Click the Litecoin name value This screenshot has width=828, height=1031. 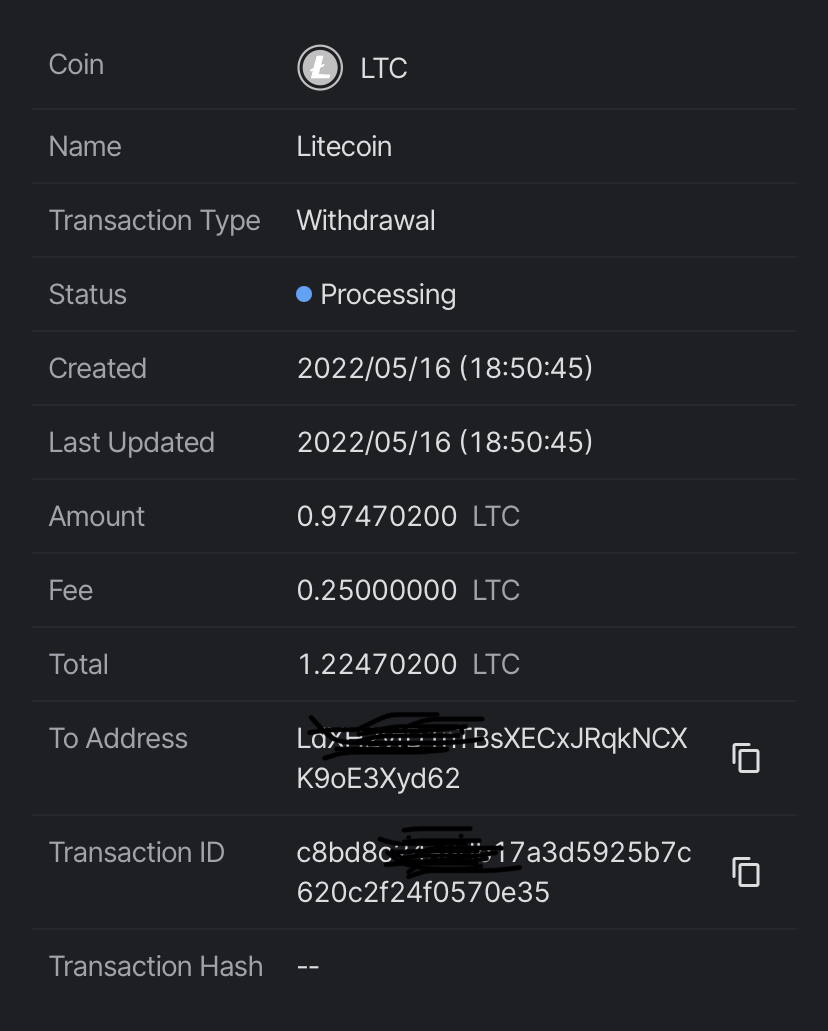[x=344, y=146]
